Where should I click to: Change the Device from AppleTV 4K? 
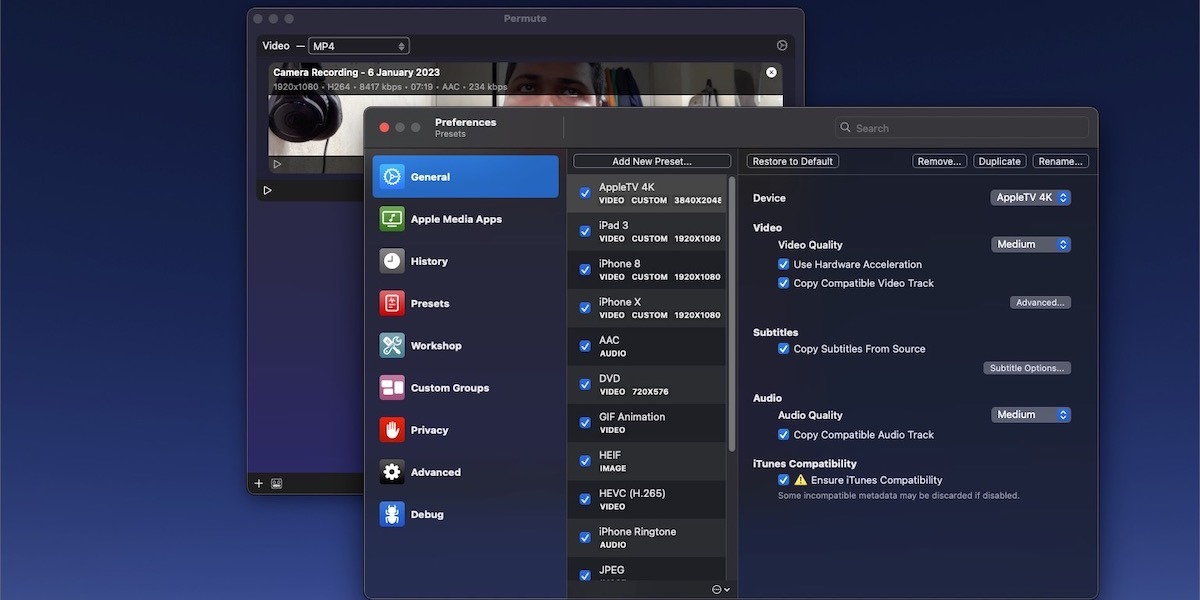pos(1030,197)
